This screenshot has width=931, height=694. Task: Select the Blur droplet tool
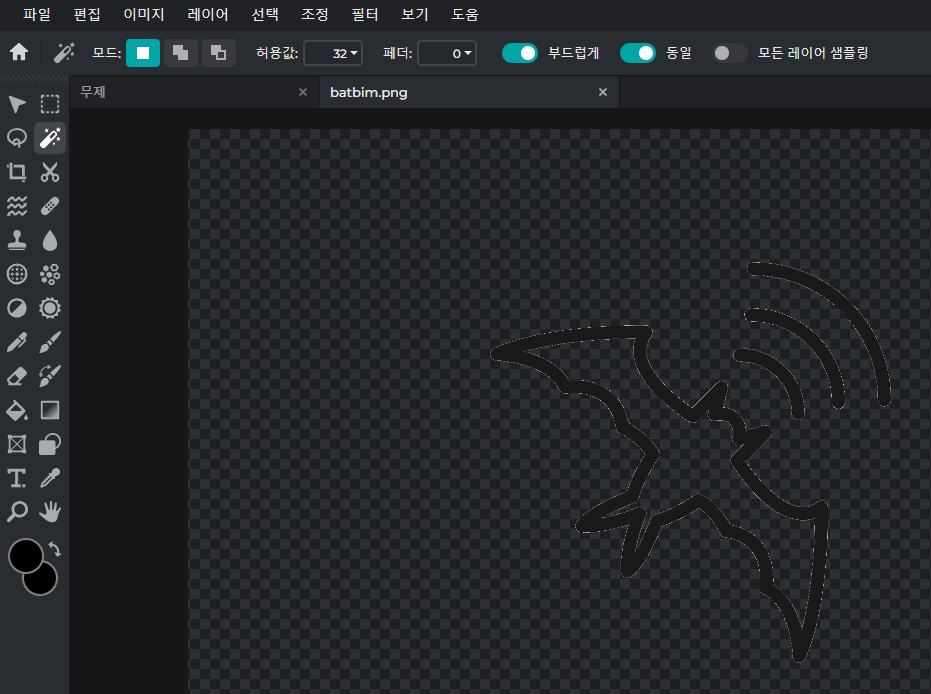point(50,240)
